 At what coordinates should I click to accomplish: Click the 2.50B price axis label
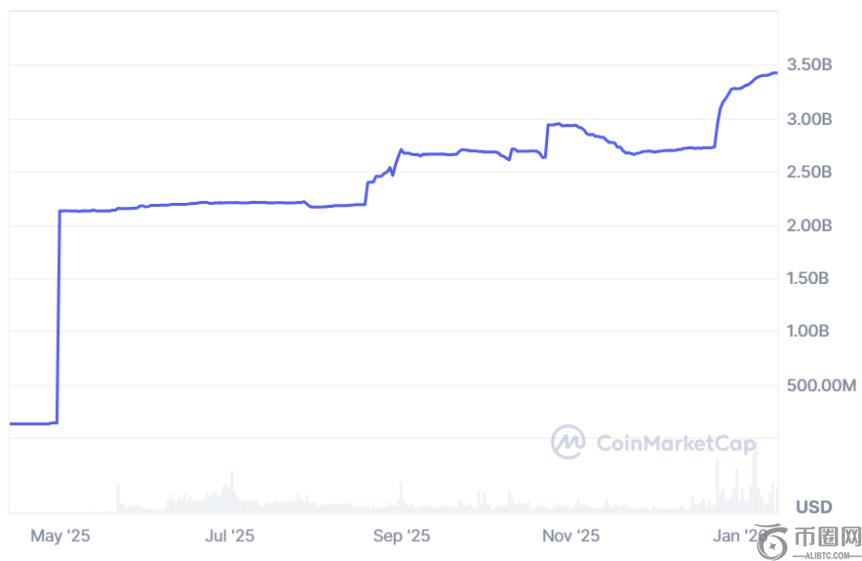(810, 172)
